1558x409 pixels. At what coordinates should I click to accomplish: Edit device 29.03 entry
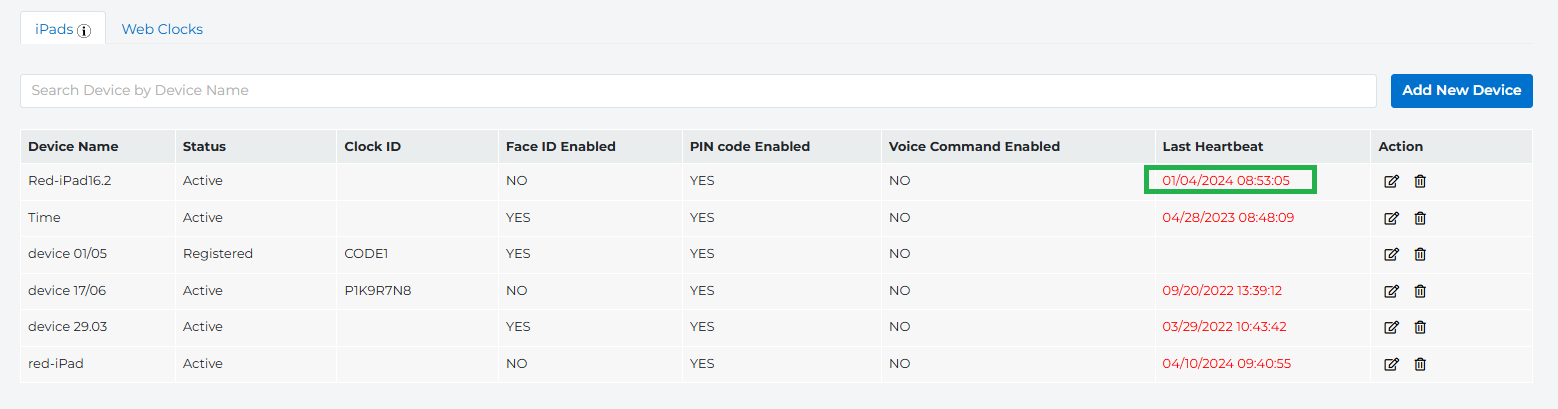point(1390,327)
